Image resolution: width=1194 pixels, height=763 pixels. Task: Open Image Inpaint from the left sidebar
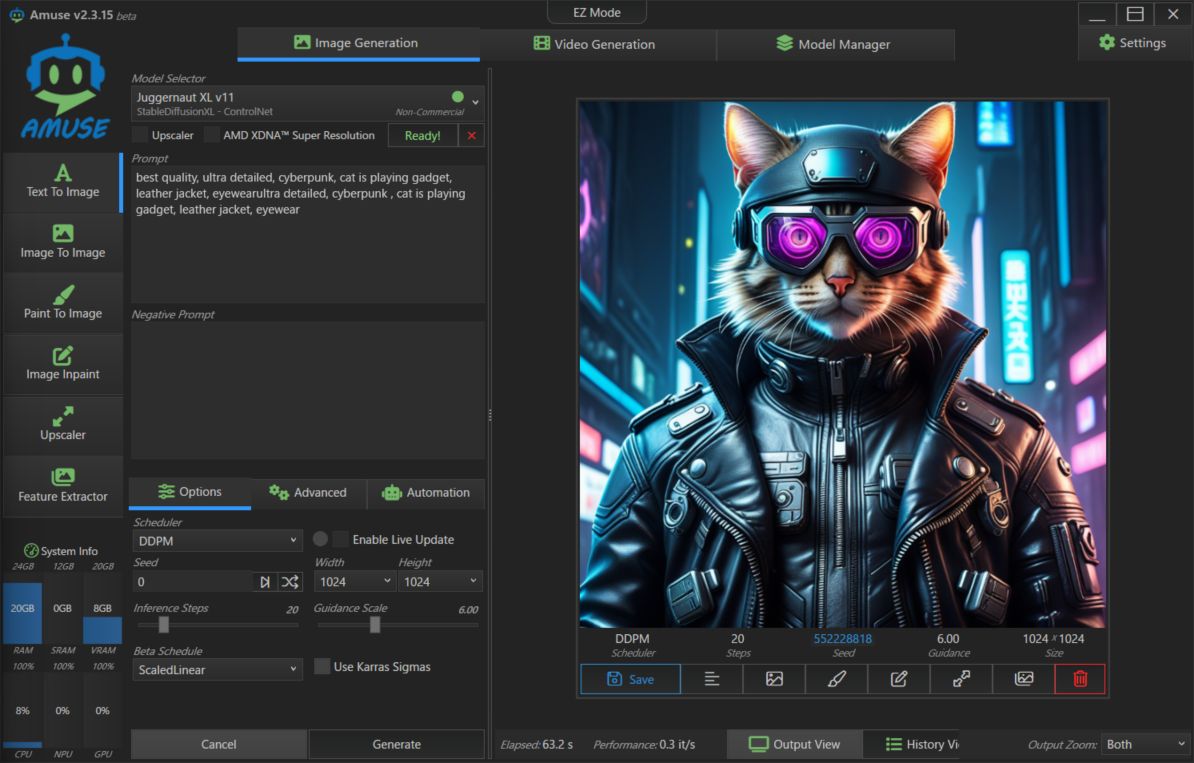tap(63, 363)
